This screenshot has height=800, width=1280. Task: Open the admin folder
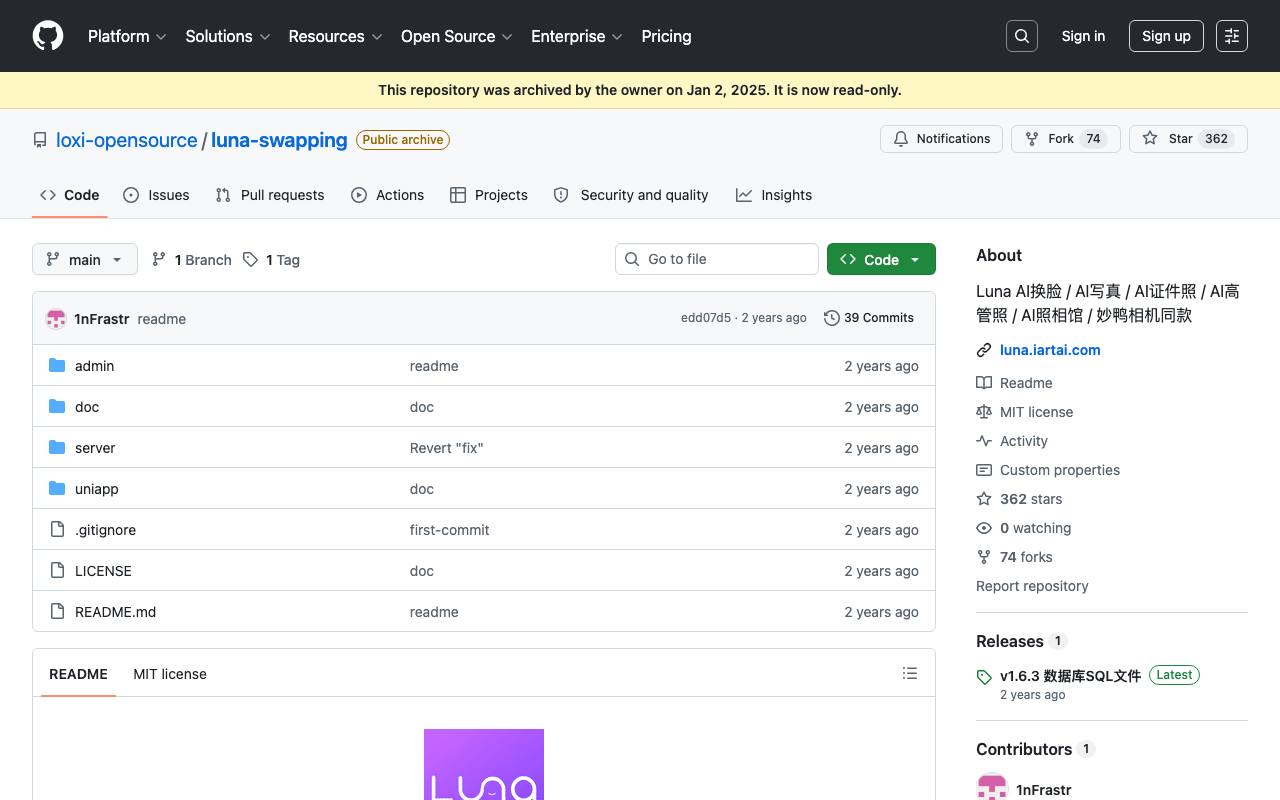(x=94, y=366)
